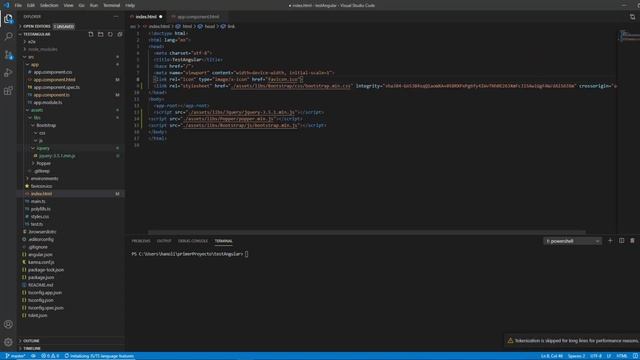Open app.module.ts in explorer
Screen dimensions: 640x360
pyautogui.click(x=48, y=102)
